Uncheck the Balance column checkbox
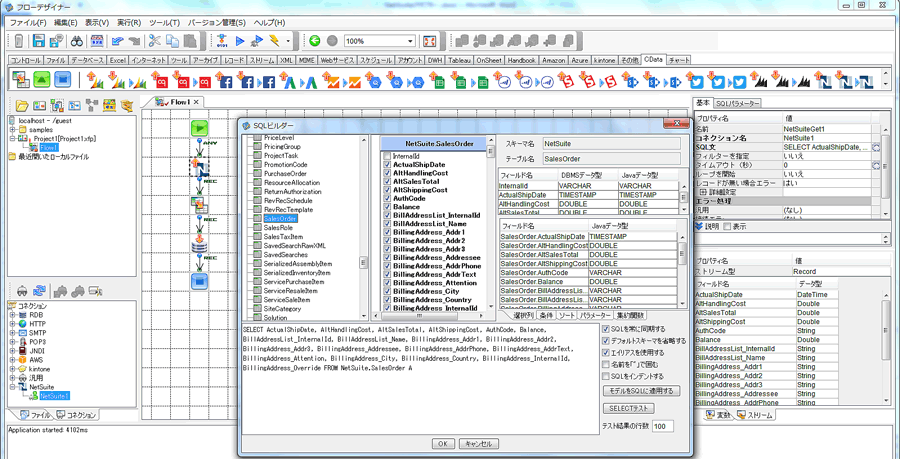 click(387, 207)
